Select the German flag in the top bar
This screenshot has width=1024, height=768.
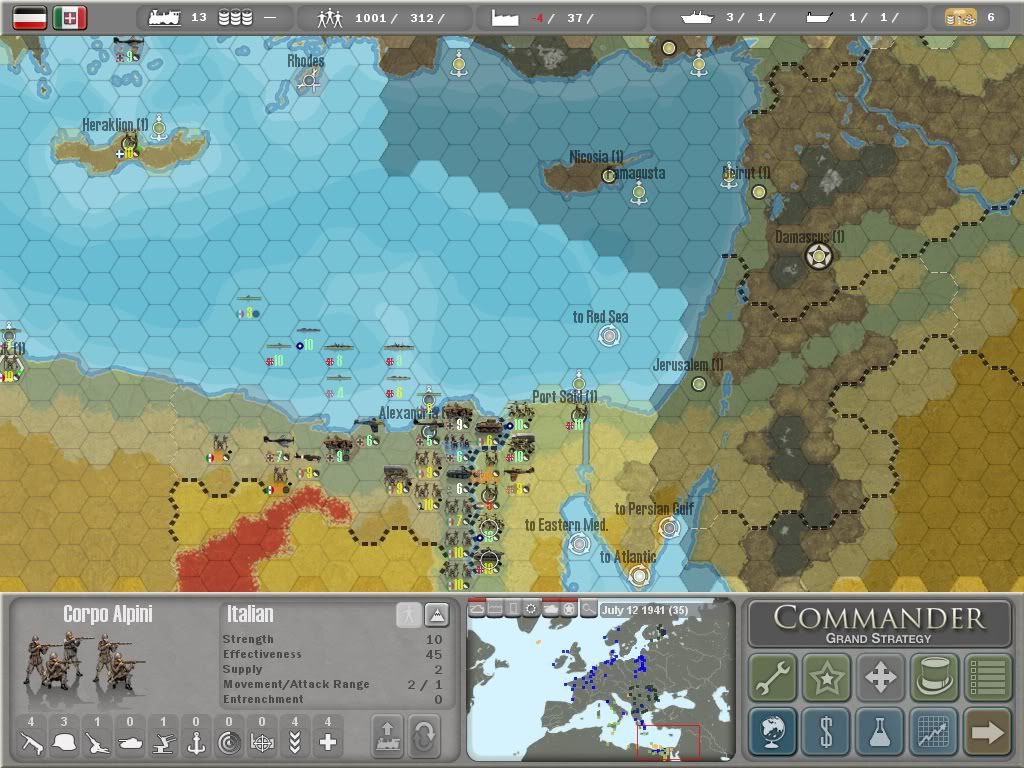30,18
